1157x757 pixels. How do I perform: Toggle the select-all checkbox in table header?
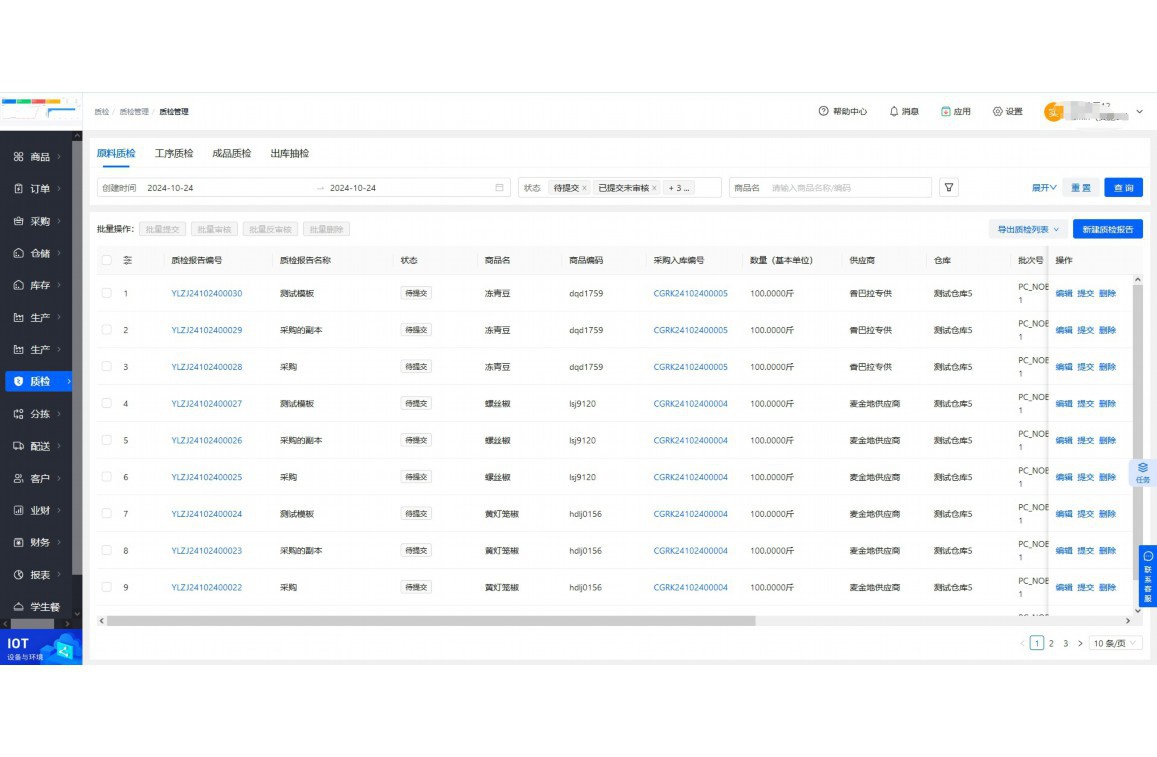(106, 260)
